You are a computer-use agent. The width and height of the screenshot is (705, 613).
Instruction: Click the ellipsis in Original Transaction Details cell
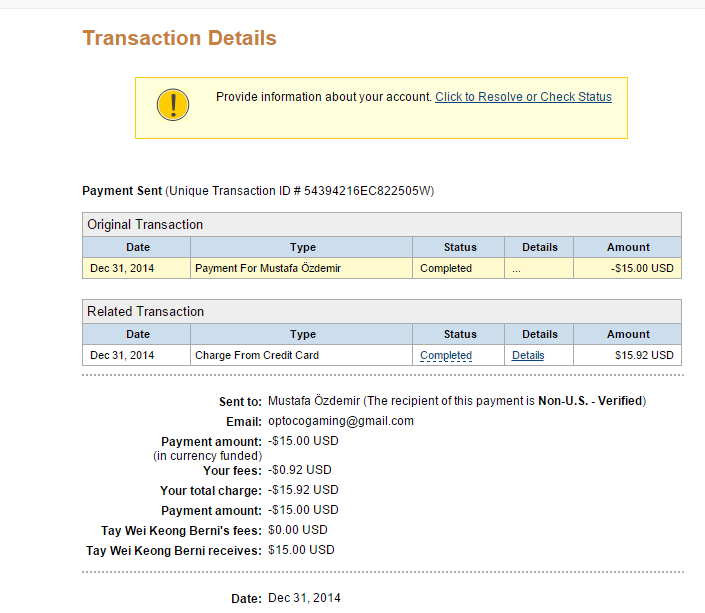click(x=516, y=269)
